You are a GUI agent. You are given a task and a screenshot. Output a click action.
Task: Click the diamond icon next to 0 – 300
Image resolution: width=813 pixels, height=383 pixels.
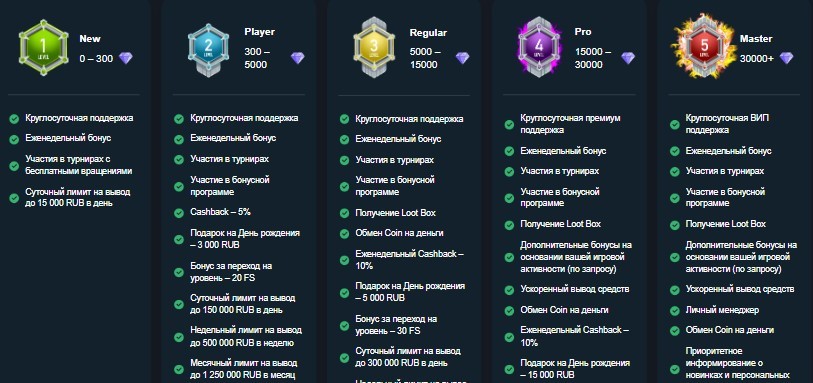pyautogui.click(x=126, y=59)
